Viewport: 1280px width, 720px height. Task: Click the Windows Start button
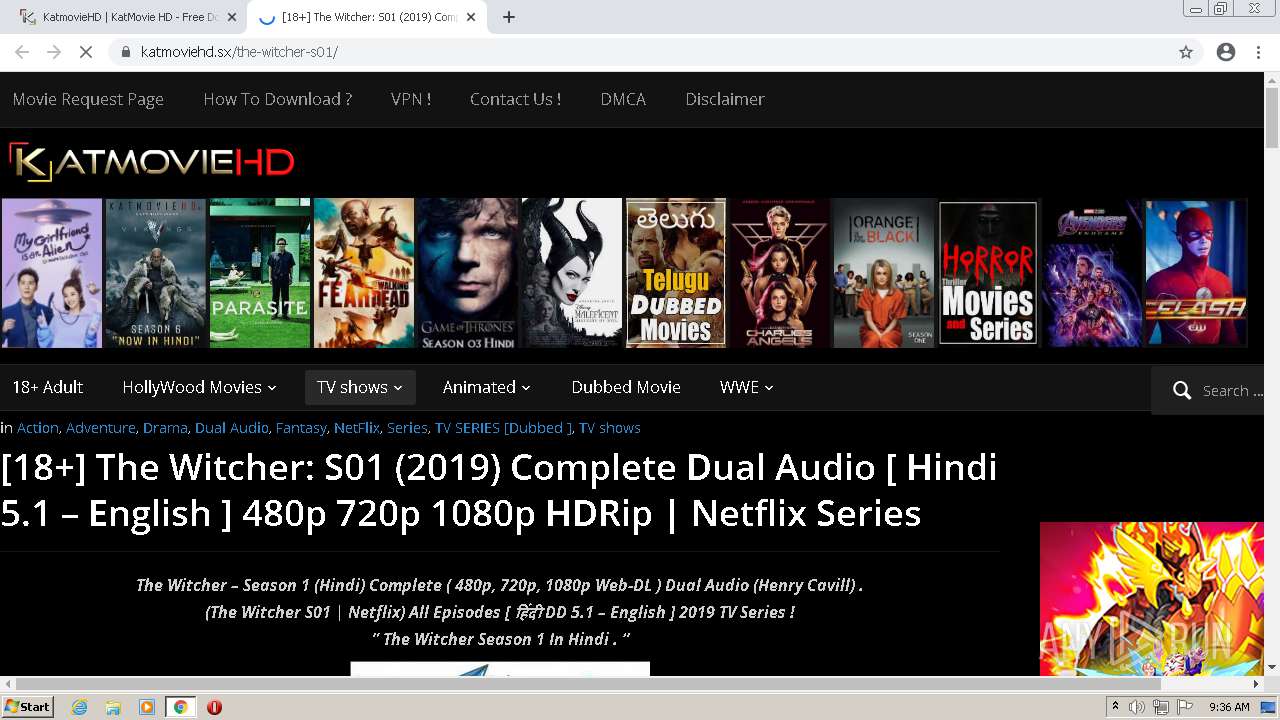(x=28, y=707)
